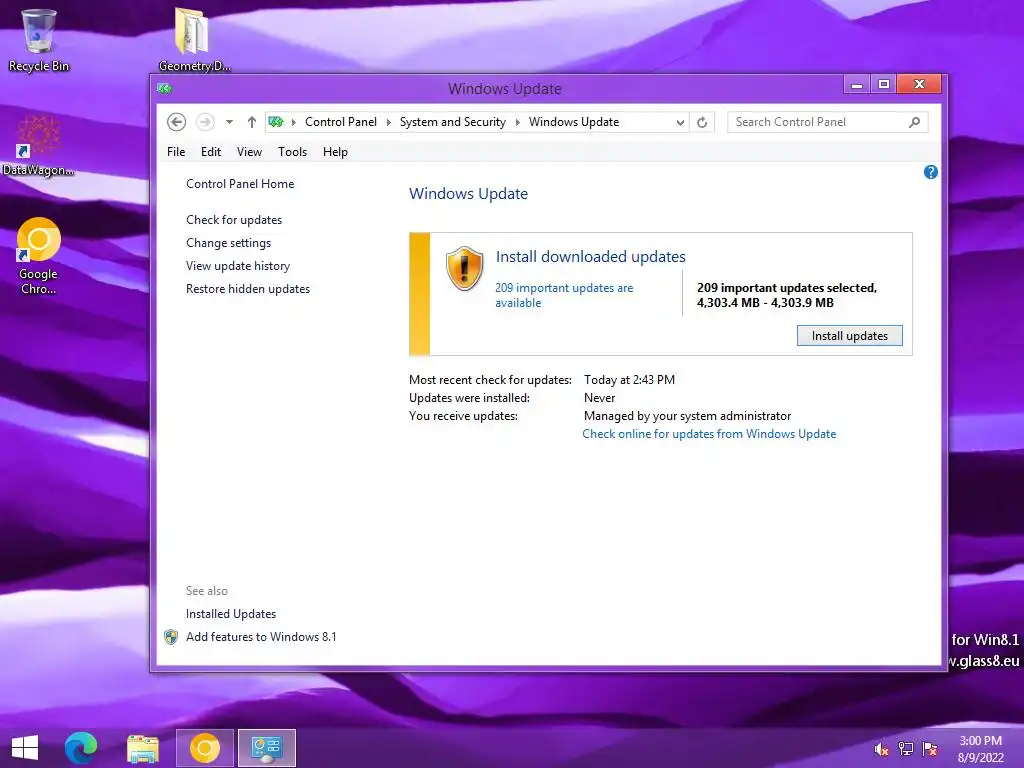Screen dimensions: 1024x768
Task: Open the Help menu
Action: pyautogui.click(x=336, y=152)
